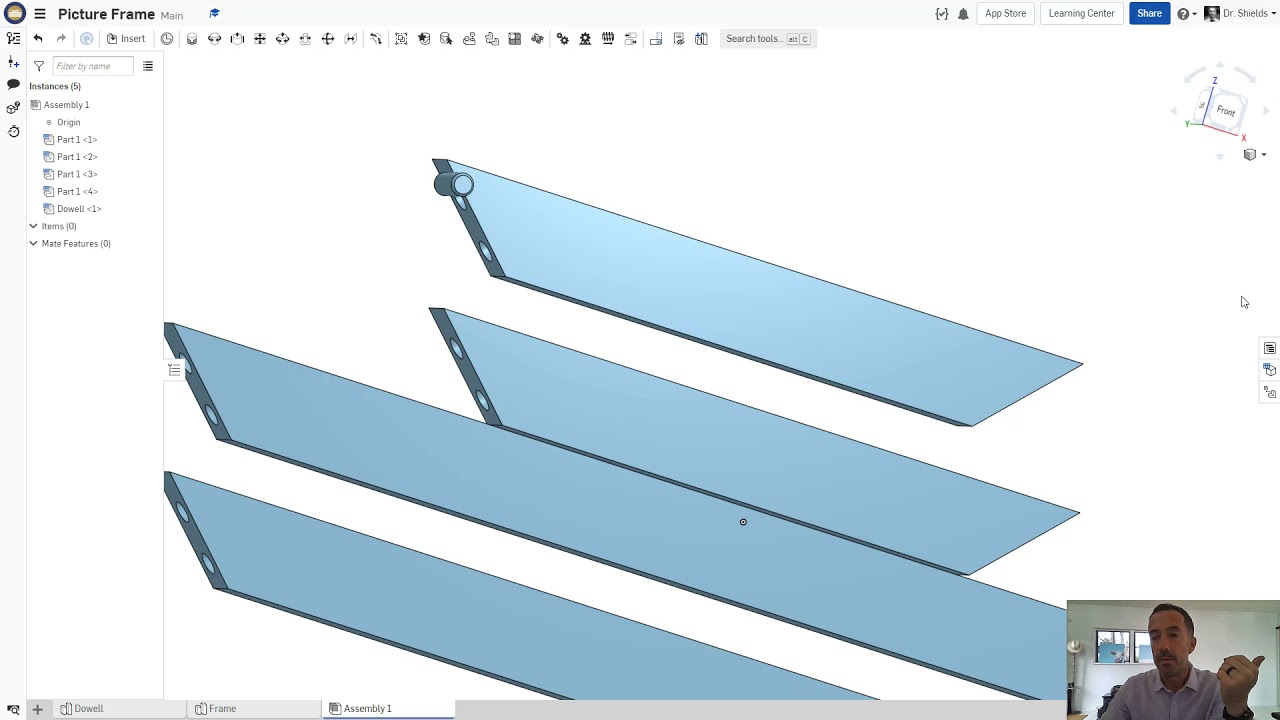The image size is (1280, 720).
Task: Click the Search tools field
Action: 768,39
